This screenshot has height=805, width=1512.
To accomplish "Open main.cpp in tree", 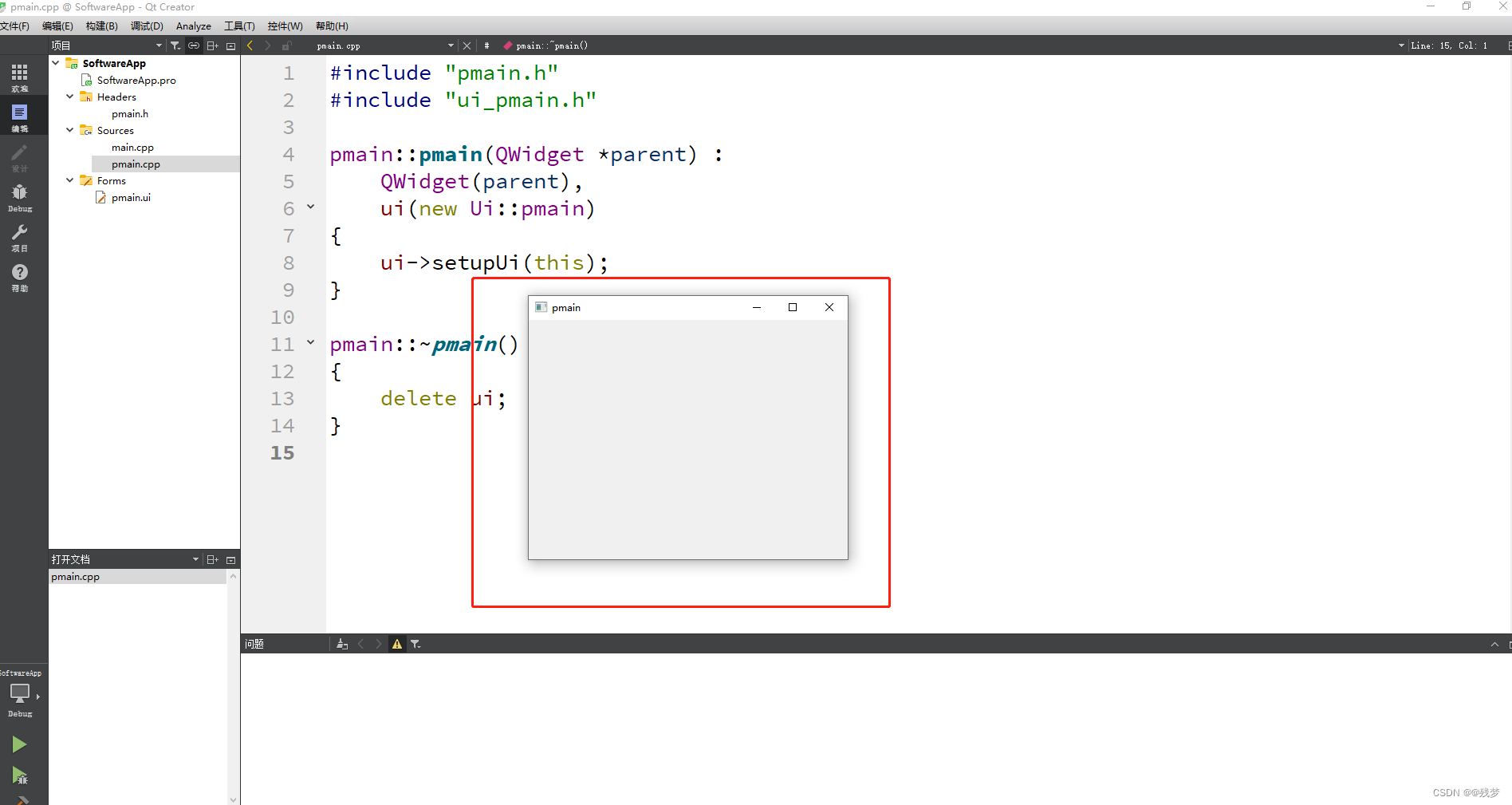I will (132, 147).
